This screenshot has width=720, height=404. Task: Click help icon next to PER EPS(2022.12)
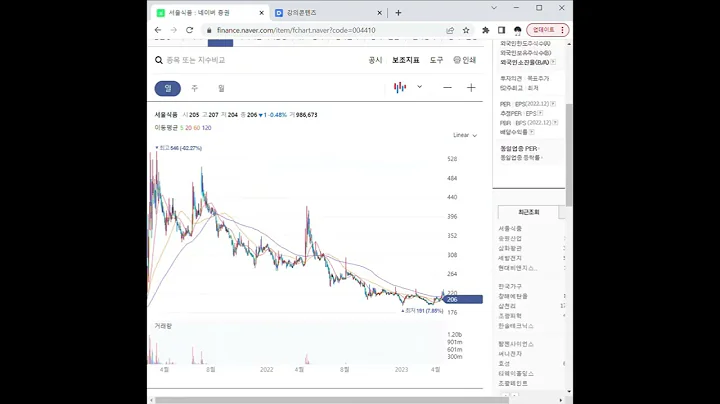coord(553,104)
